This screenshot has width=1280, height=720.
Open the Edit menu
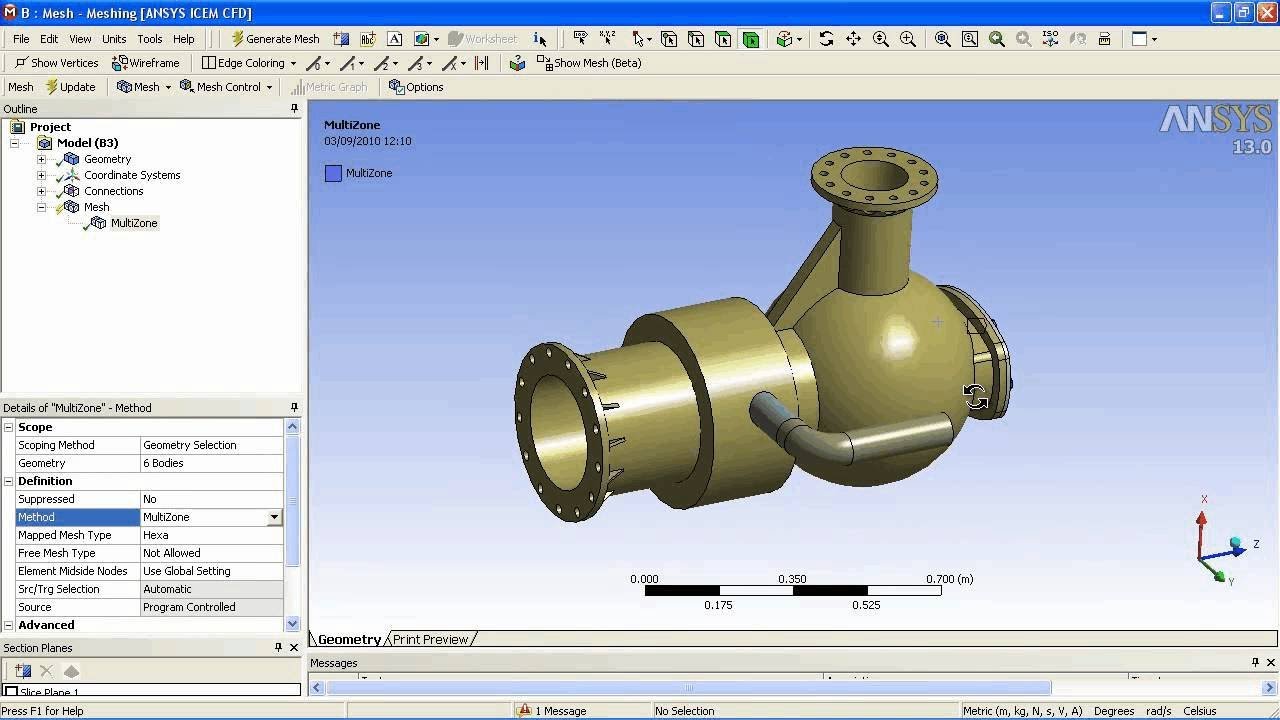point(49,39)
